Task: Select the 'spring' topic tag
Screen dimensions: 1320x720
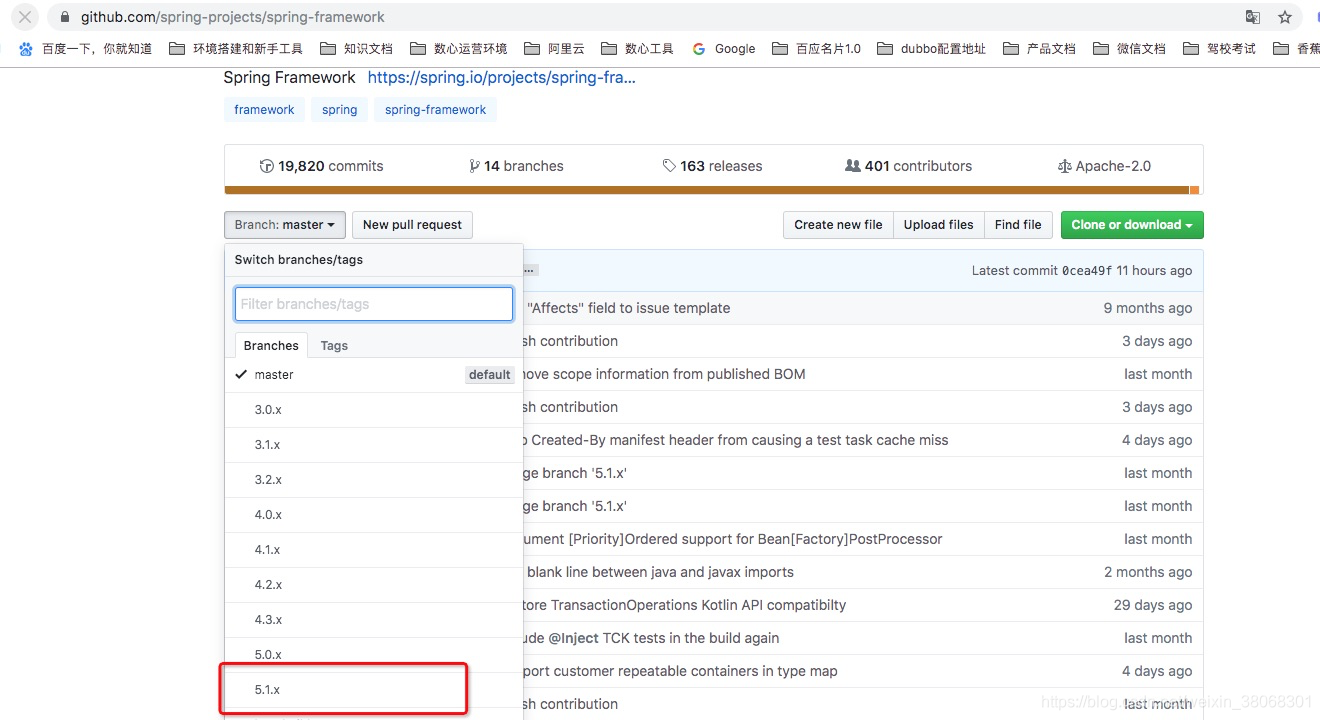Action: pyautogui.click(x=340, y=110)
